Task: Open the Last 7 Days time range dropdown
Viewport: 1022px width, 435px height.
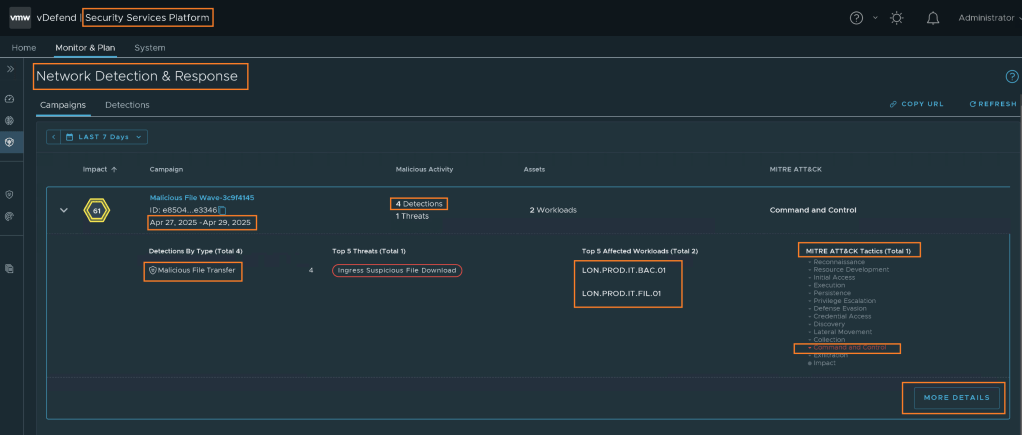Action: (x=104, y=137)
